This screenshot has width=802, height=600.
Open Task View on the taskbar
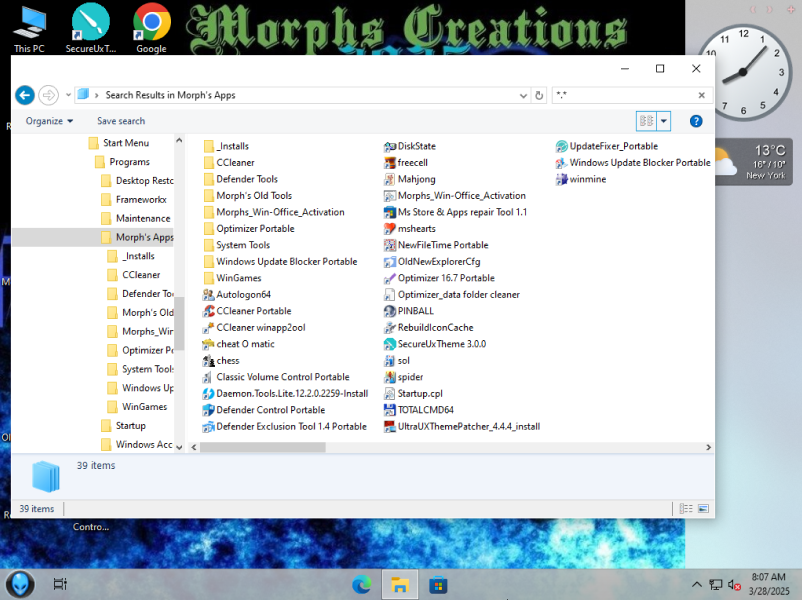tap(60, 584)
